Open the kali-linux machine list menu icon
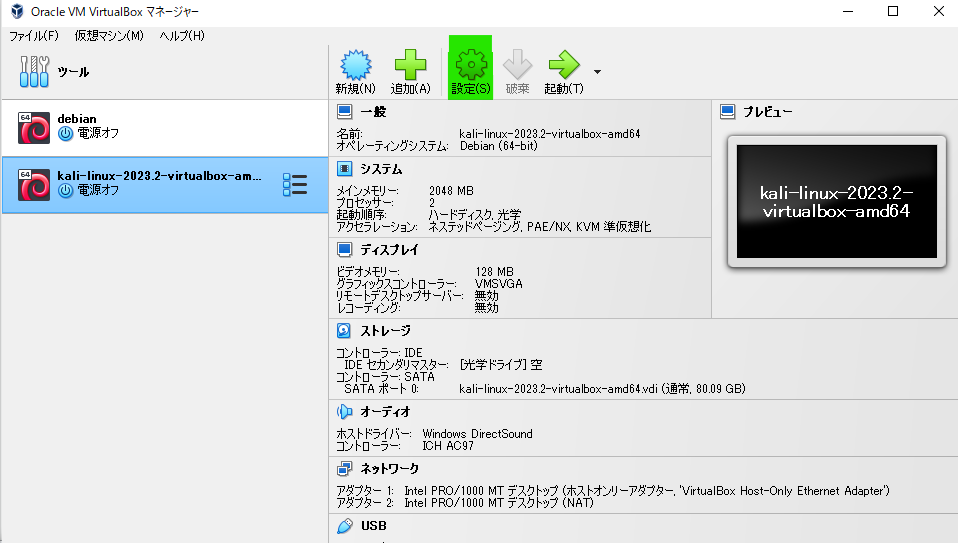This screenshot has width=958, height=543. [295, 184]
